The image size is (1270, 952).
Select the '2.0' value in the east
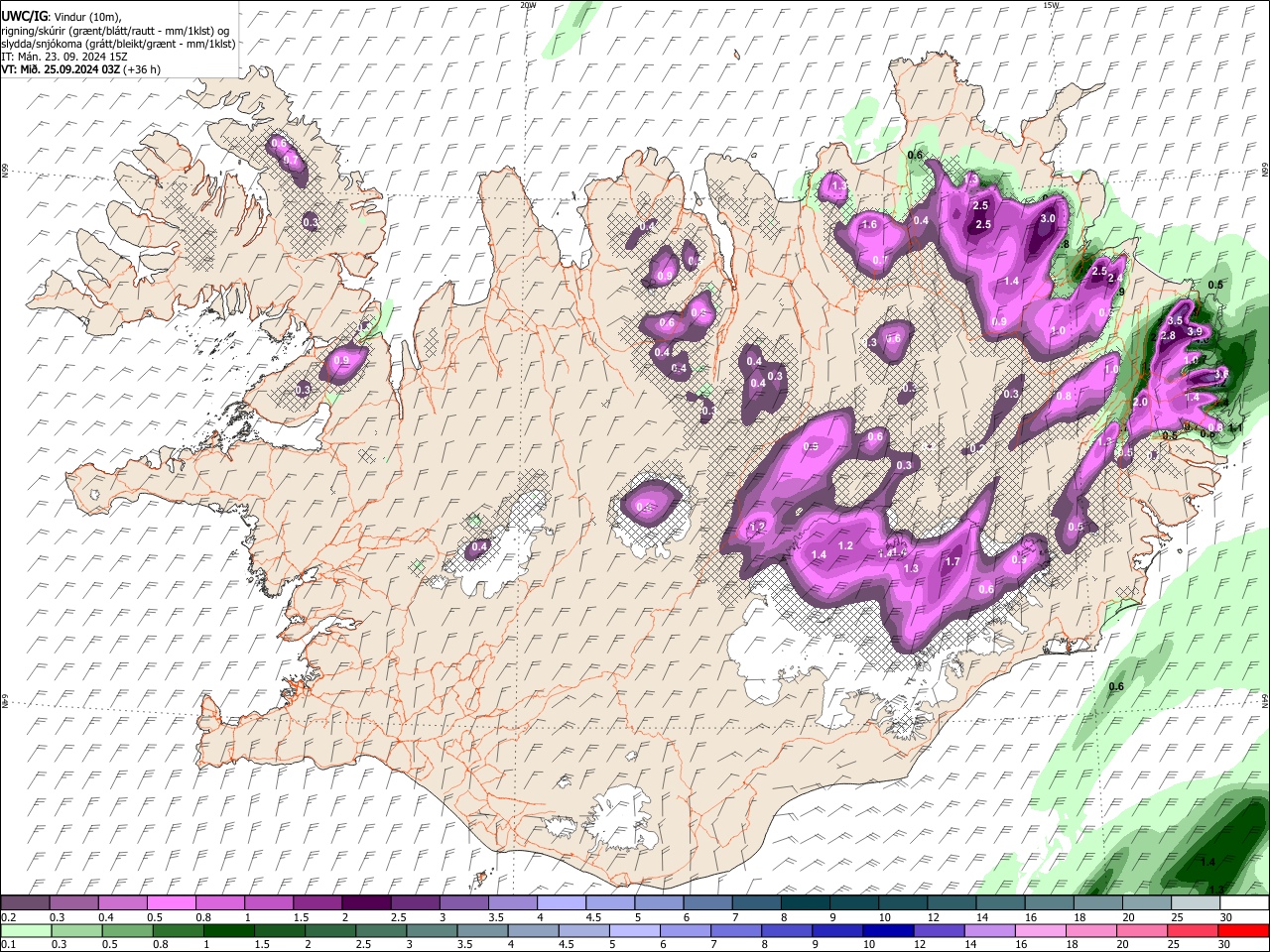click(x=1140, y=403)
